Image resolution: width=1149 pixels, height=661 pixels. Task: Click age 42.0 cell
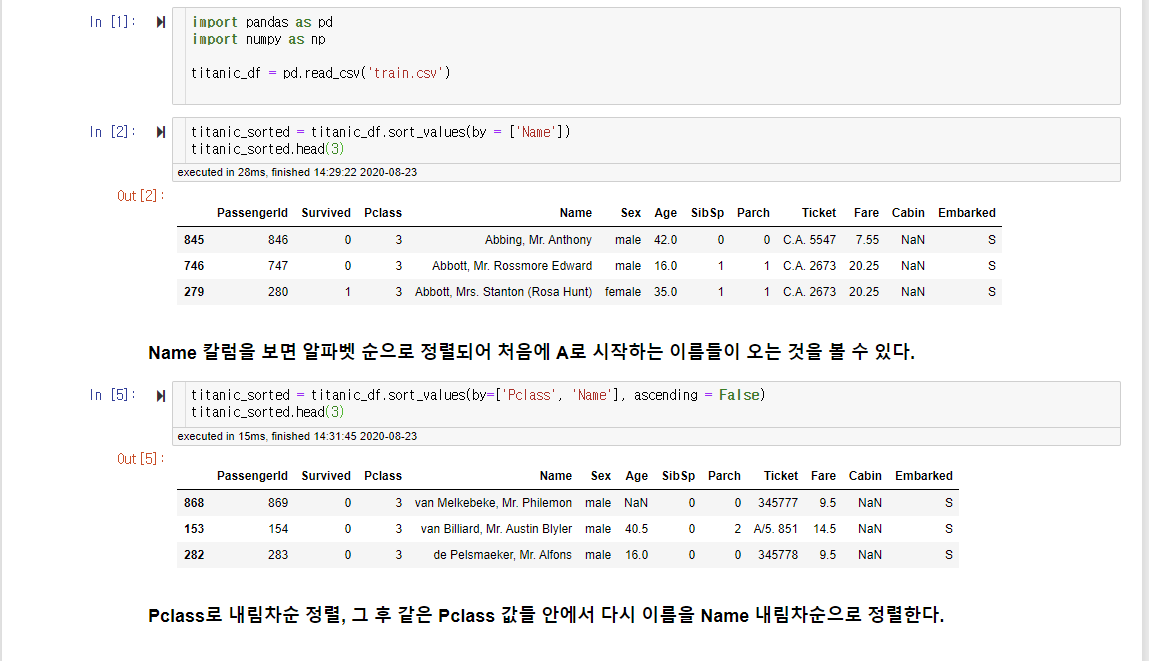[x=665, y=240]
